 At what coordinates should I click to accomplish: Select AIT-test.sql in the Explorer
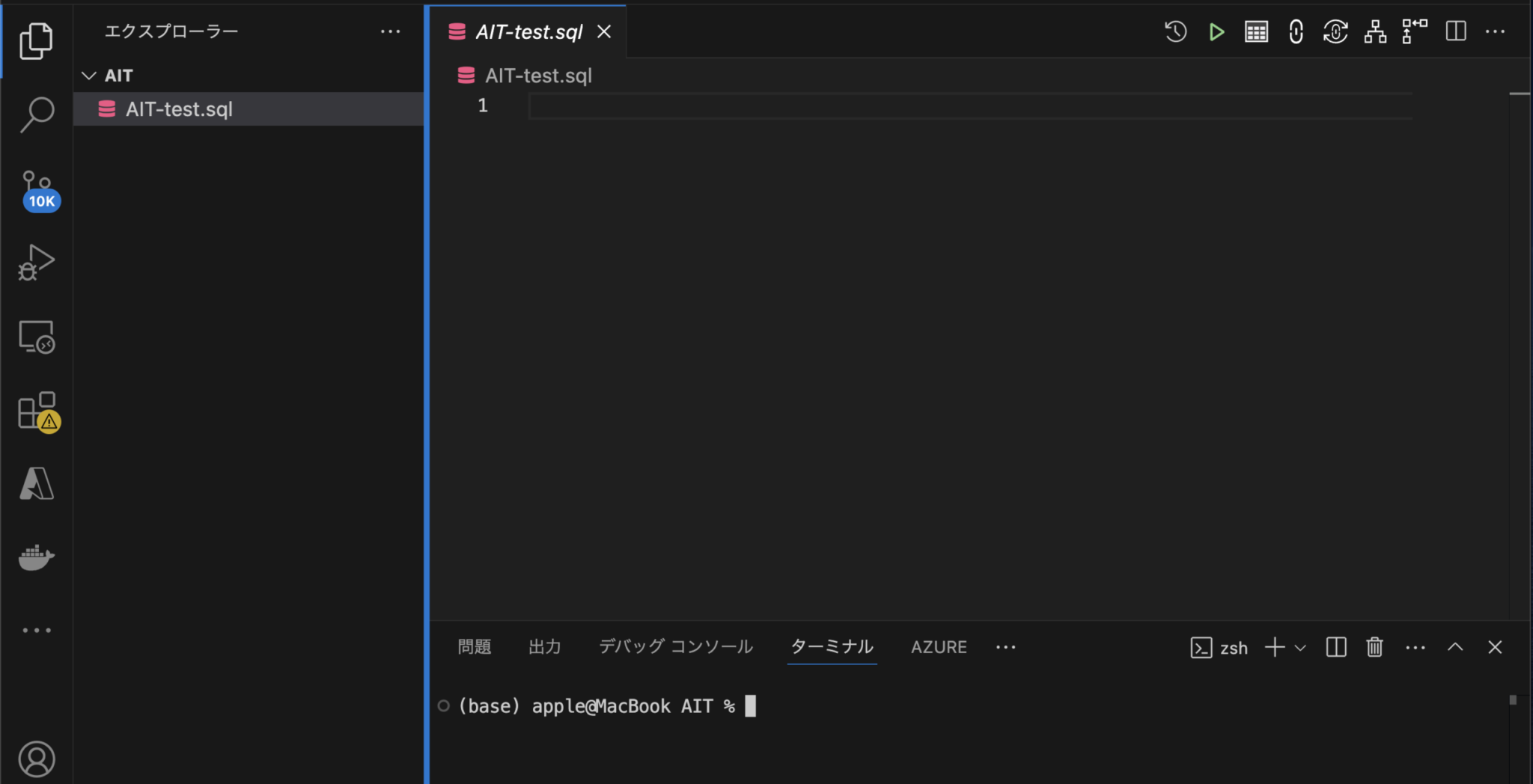pos(180,108)
